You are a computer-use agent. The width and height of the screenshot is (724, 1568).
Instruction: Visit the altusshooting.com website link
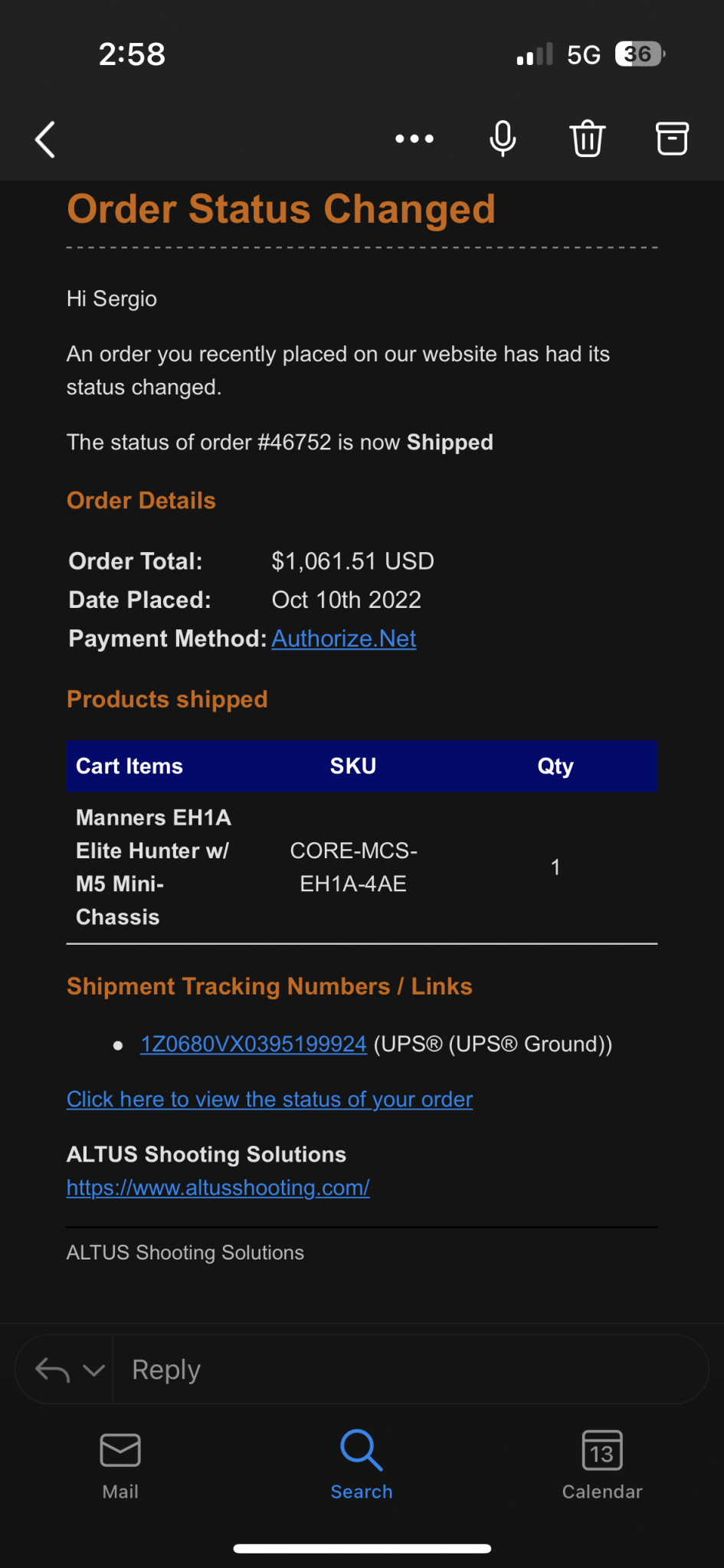click(218, 1187)
